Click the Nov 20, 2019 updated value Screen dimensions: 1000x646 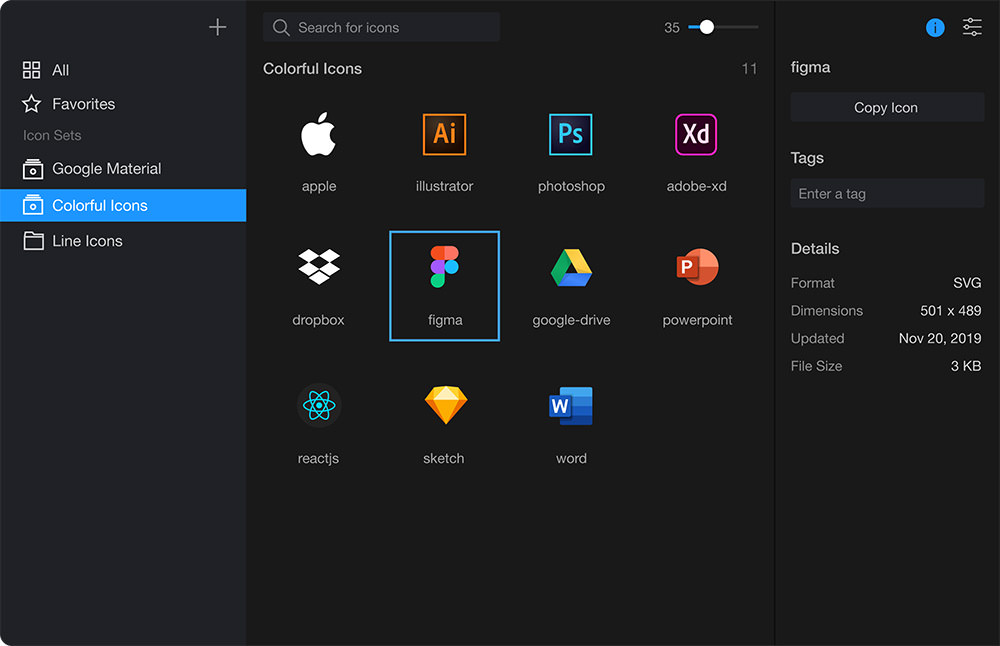940,339
